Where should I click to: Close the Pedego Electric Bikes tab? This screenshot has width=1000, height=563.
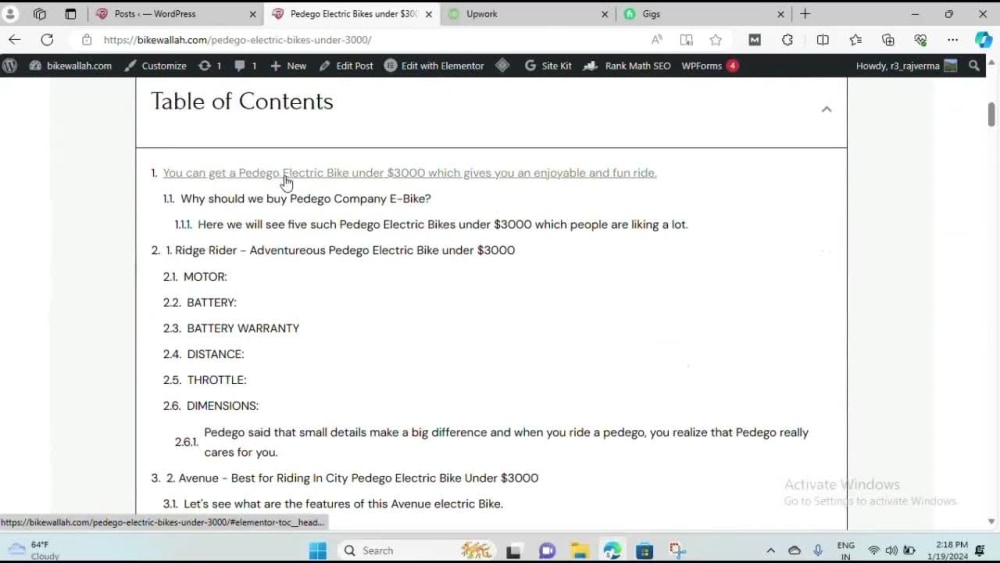click(x=429, y=14)
